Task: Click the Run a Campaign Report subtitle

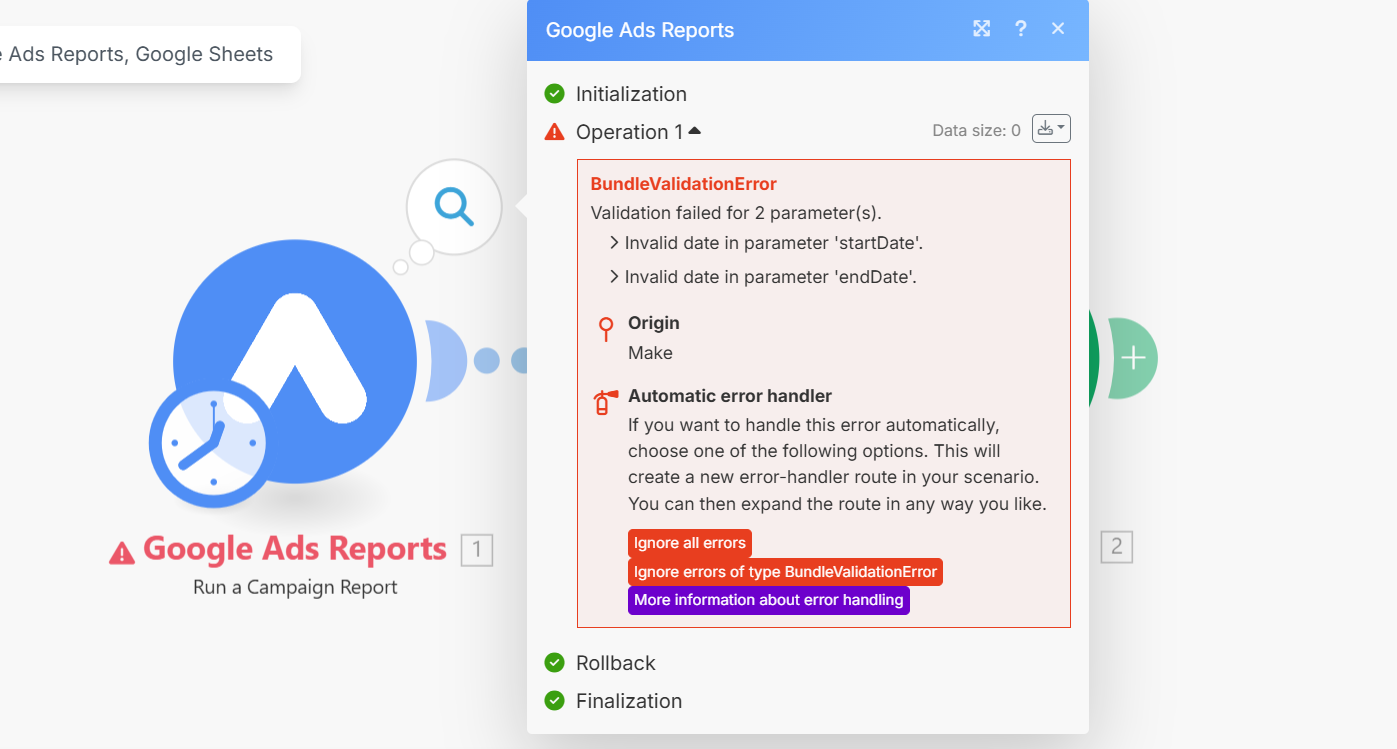Action: click(295, 587)
